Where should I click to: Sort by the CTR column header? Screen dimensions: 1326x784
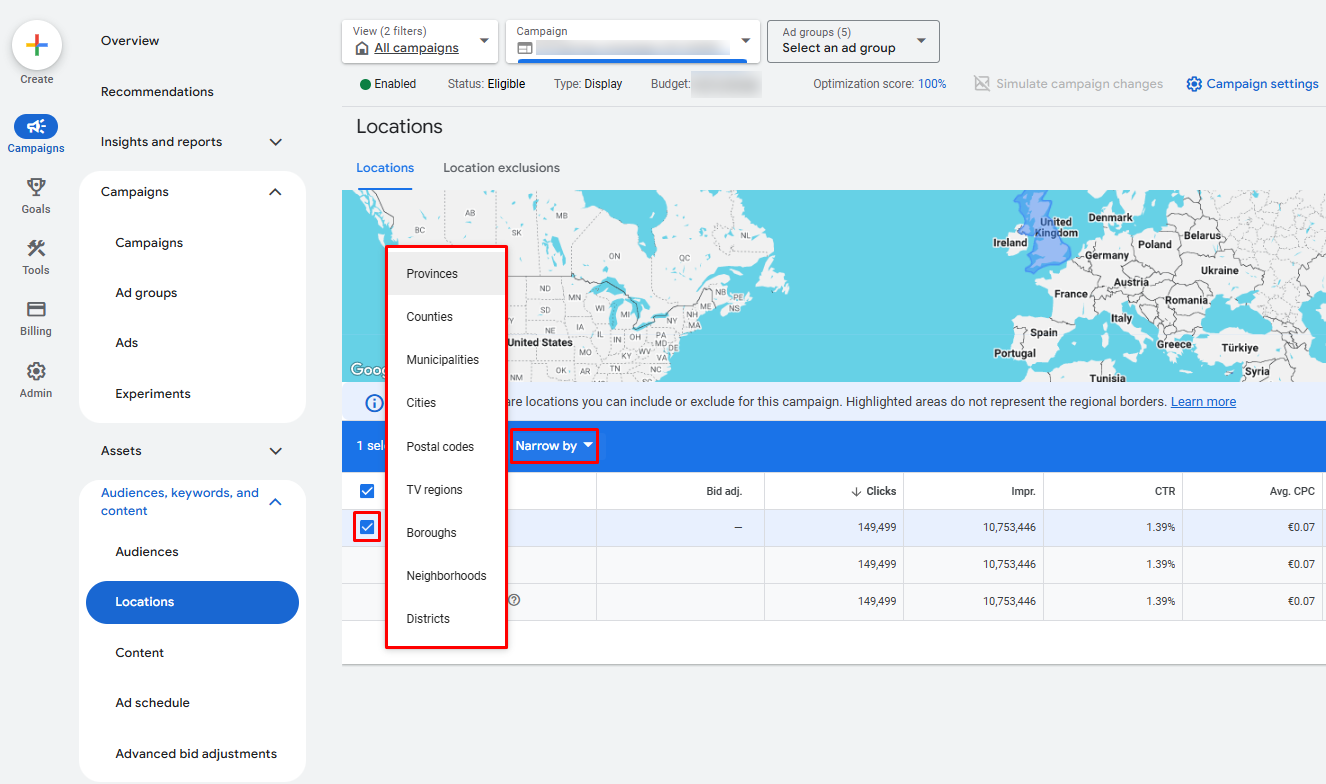1165,491
